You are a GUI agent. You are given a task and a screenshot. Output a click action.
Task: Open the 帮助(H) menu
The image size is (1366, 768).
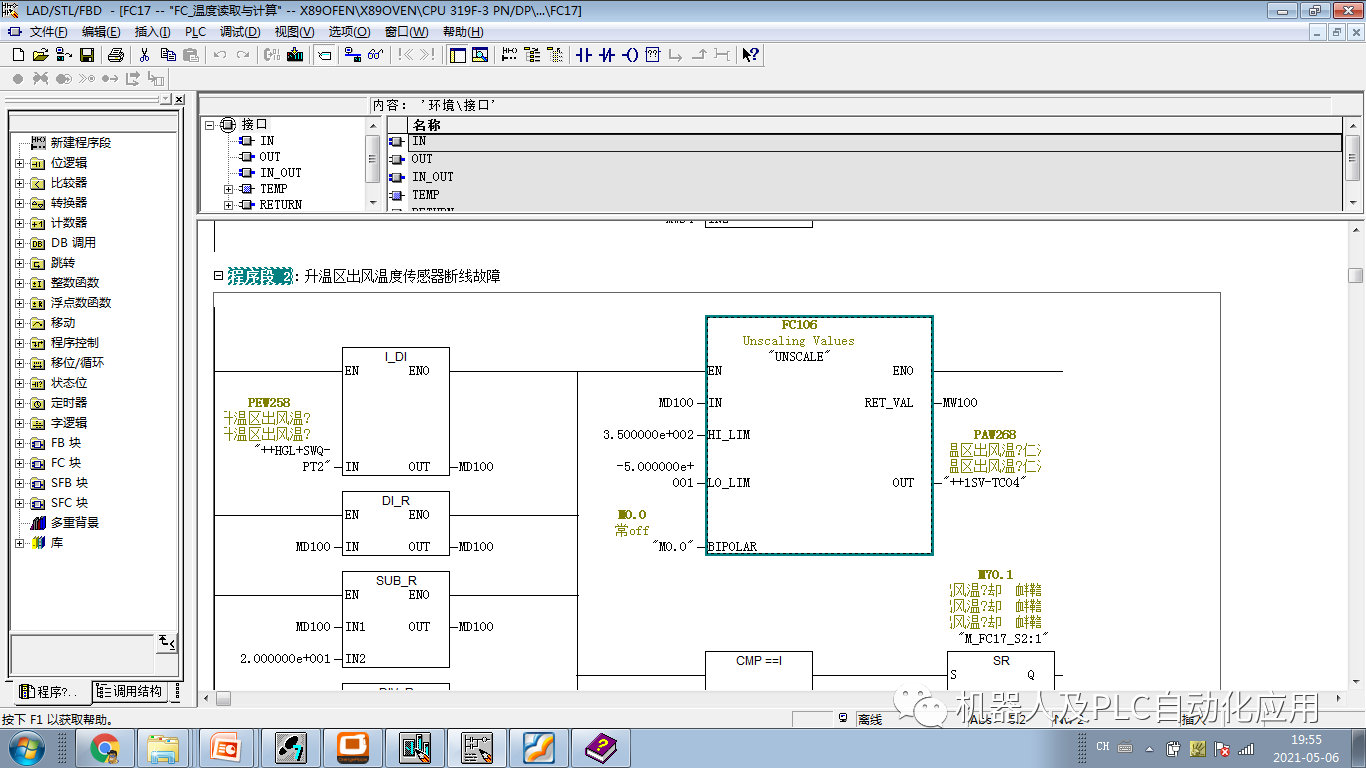[x=463, y=32]
